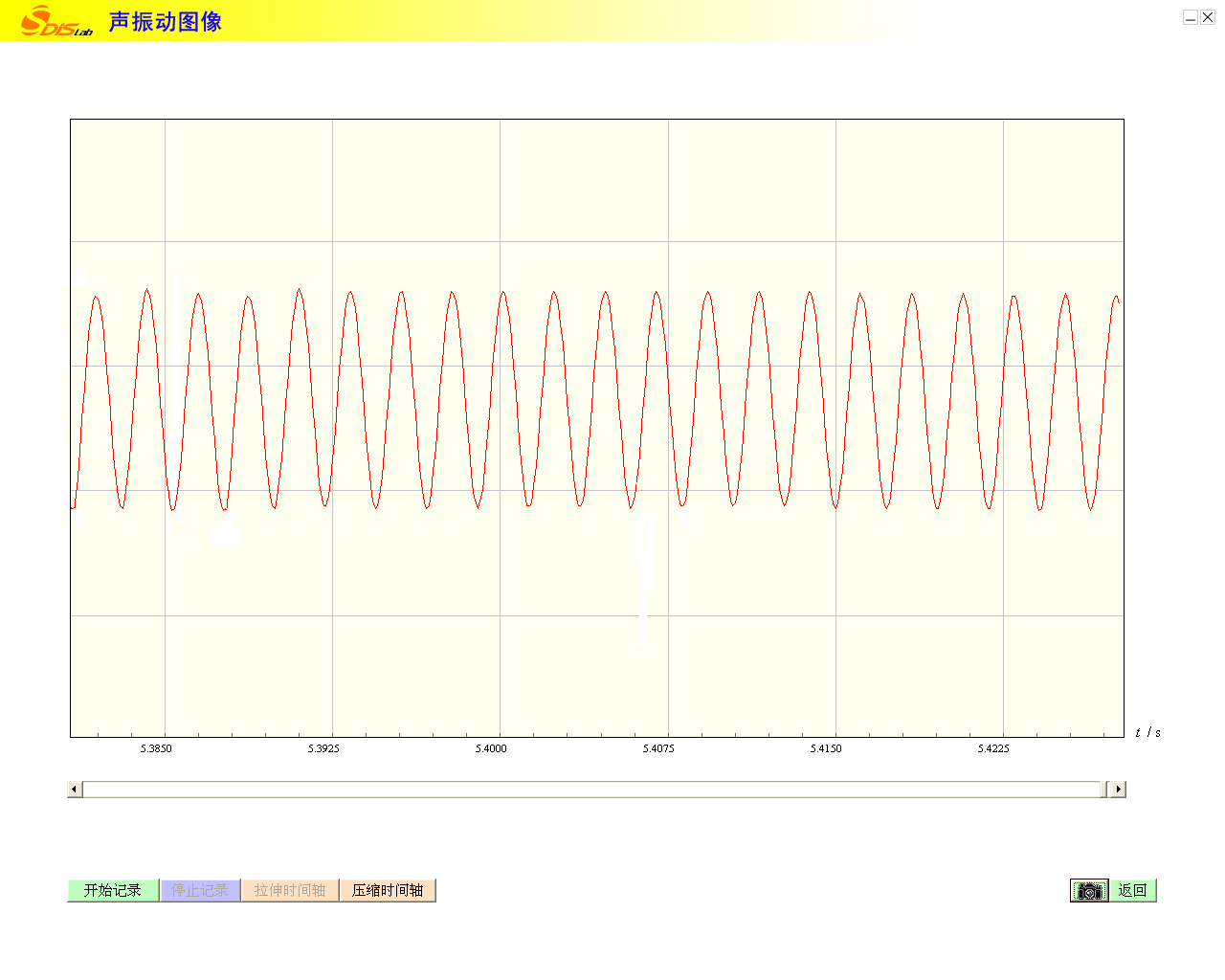This screenshot has height=980, width=1225.
Task: Click the t / s axis unit label
Action: click(1147, 733)
